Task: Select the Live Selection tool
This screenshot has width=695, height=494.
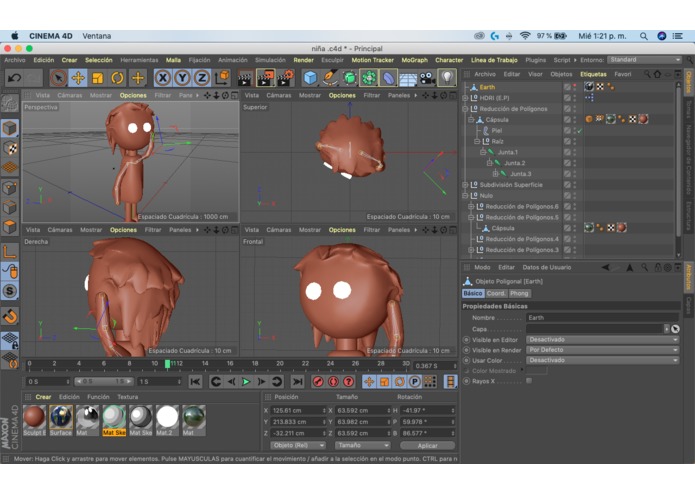Action: pyautogui.click(x=58, y=78)
